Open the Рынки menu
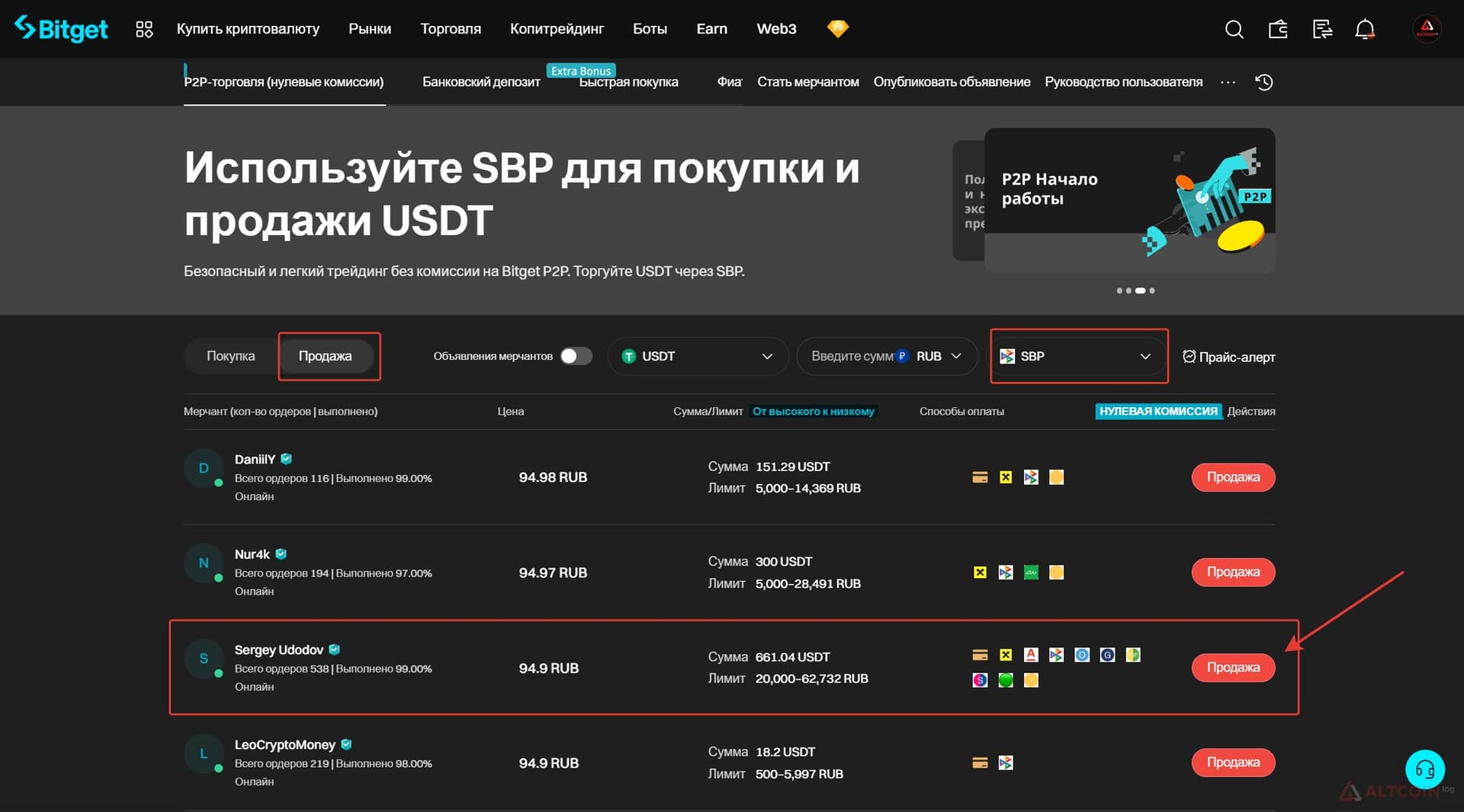 tap(370, 29)
